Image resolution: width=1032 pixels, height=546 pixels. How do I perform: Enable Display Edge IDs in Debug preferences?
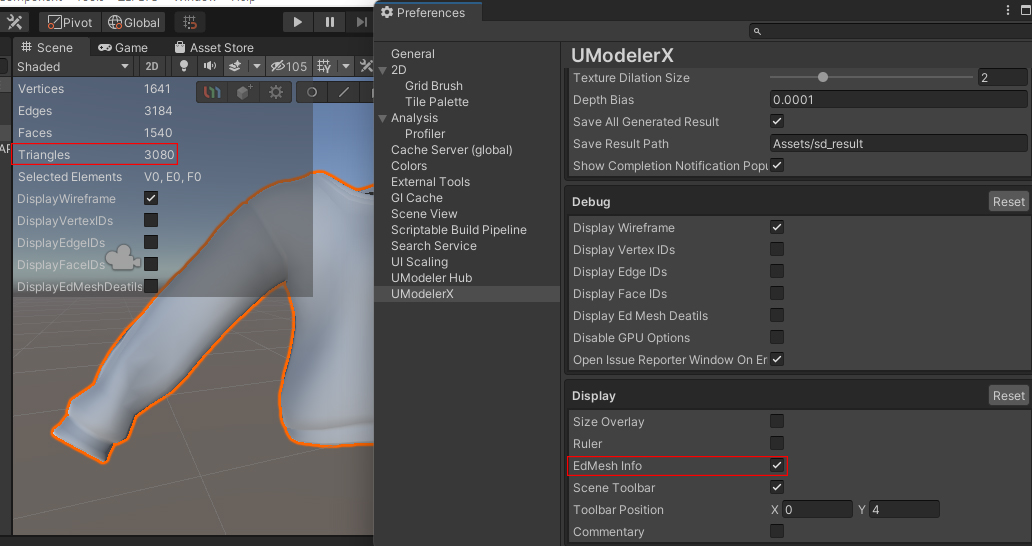[777, 271]
